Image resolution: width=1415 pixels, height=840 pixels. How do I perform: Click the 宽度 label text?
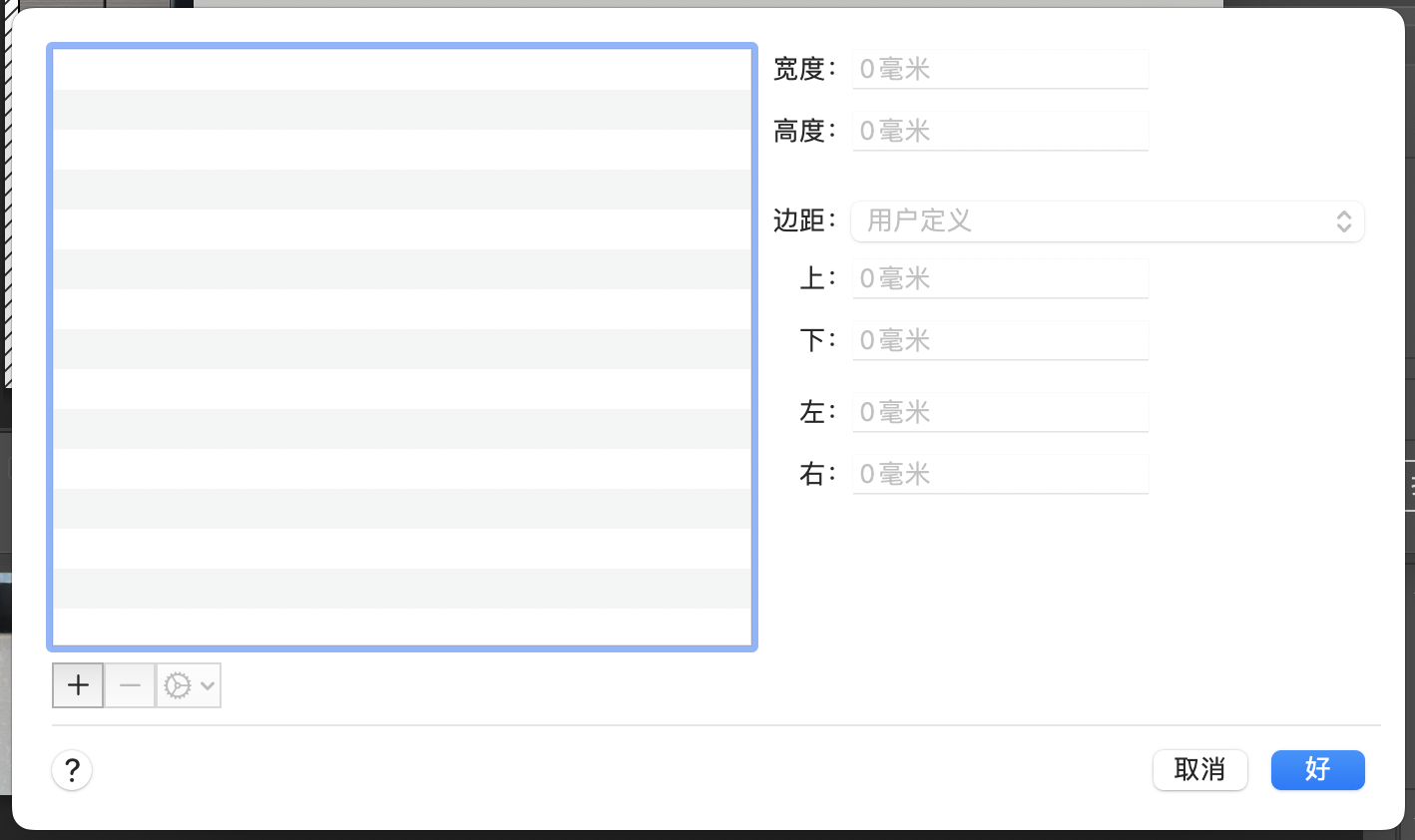800,70
